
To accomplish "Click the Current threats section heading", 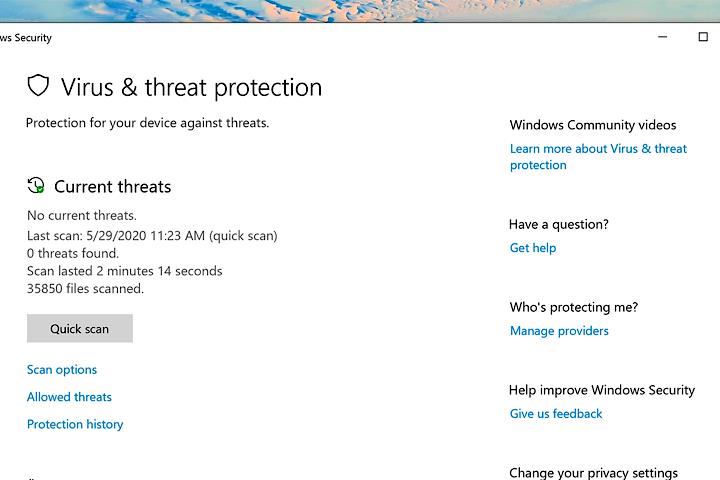I will point(112,187).
